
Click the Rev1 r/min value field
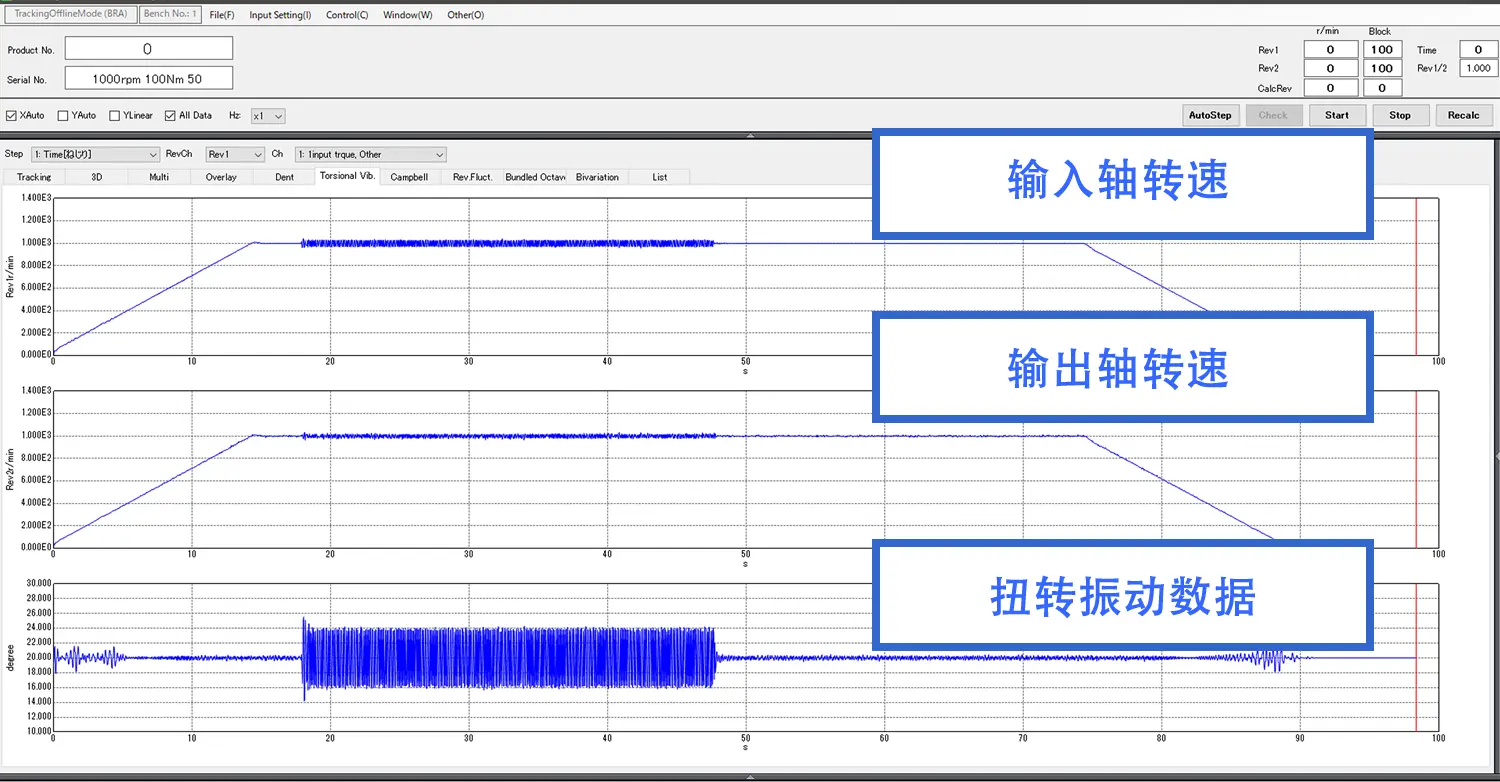click(1330, 50)
